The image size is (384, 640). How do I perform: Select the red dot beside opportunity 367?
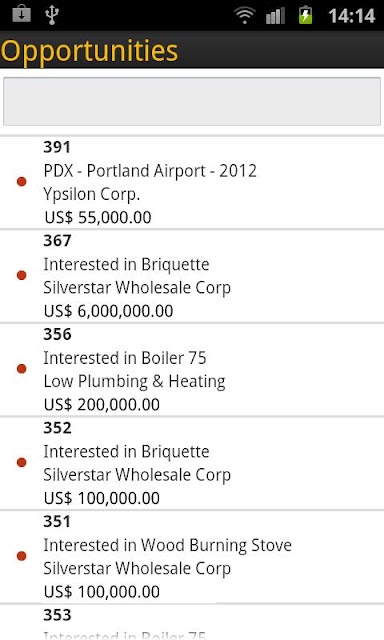pos(22,275)
